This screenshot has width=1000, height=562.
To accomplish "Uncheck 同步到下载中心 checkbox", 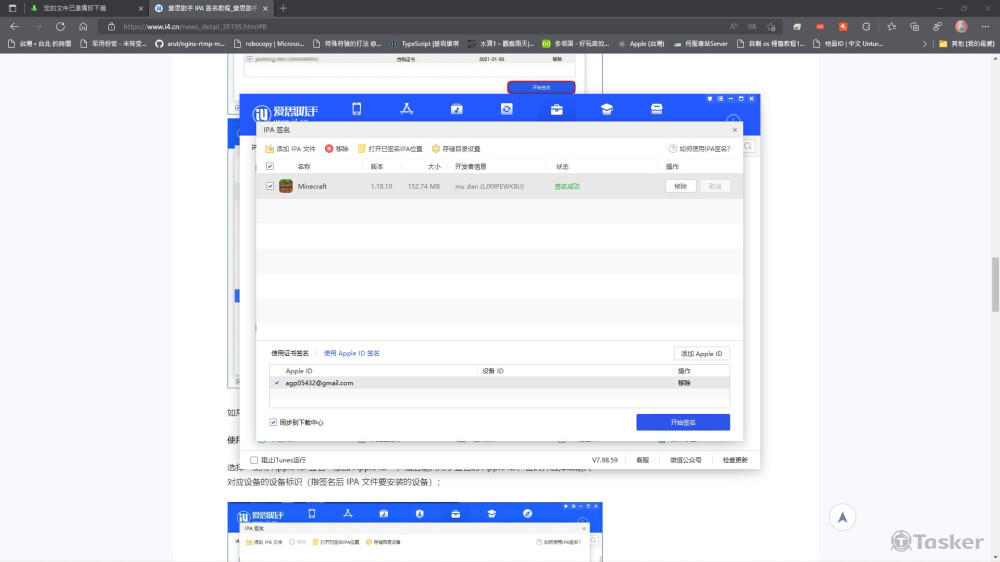I will (x=273, y=422).
